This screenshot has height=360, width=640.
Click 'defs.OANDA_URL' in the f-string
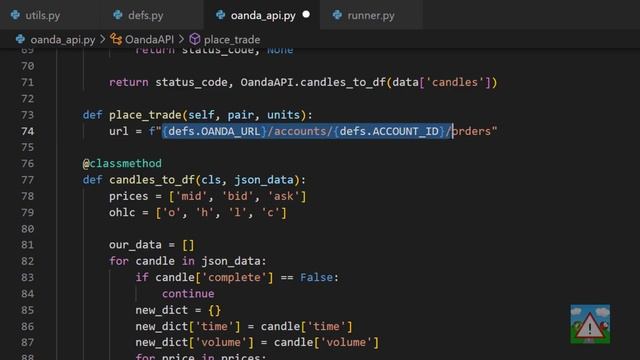(214, 131)
